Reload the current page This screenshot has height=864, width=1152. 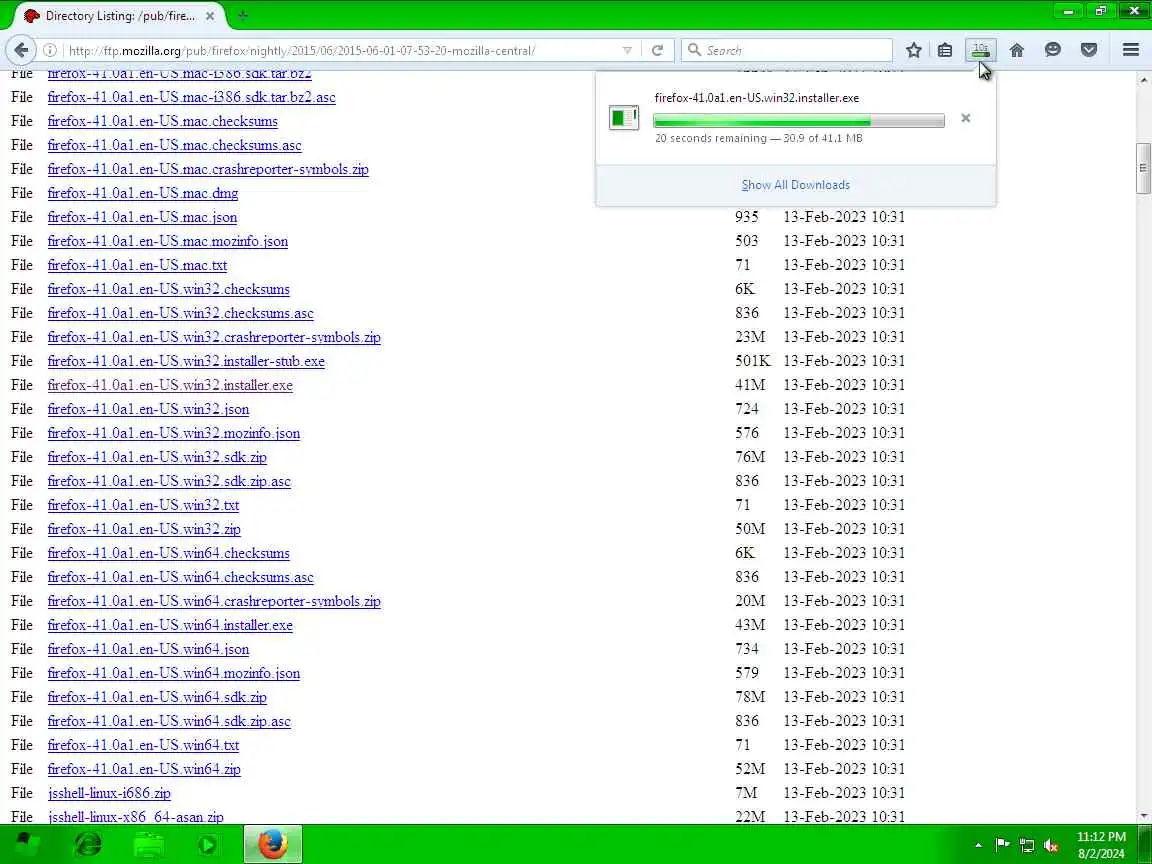(x=658, y=50)
